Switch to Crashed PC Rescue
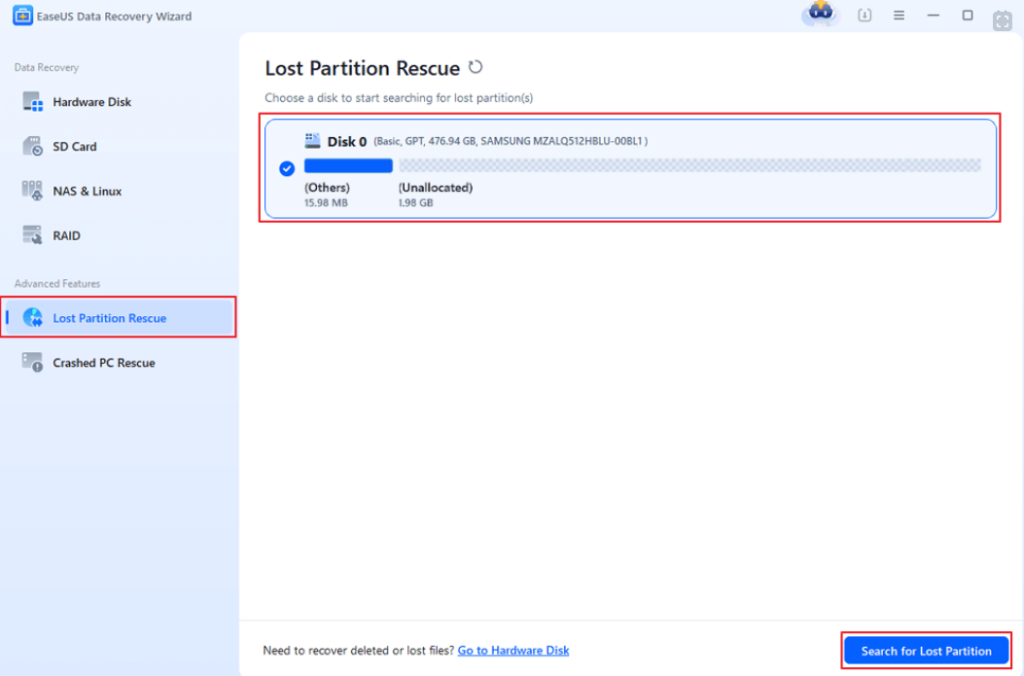Screen dimensions: 1024x676 [103, 363]
